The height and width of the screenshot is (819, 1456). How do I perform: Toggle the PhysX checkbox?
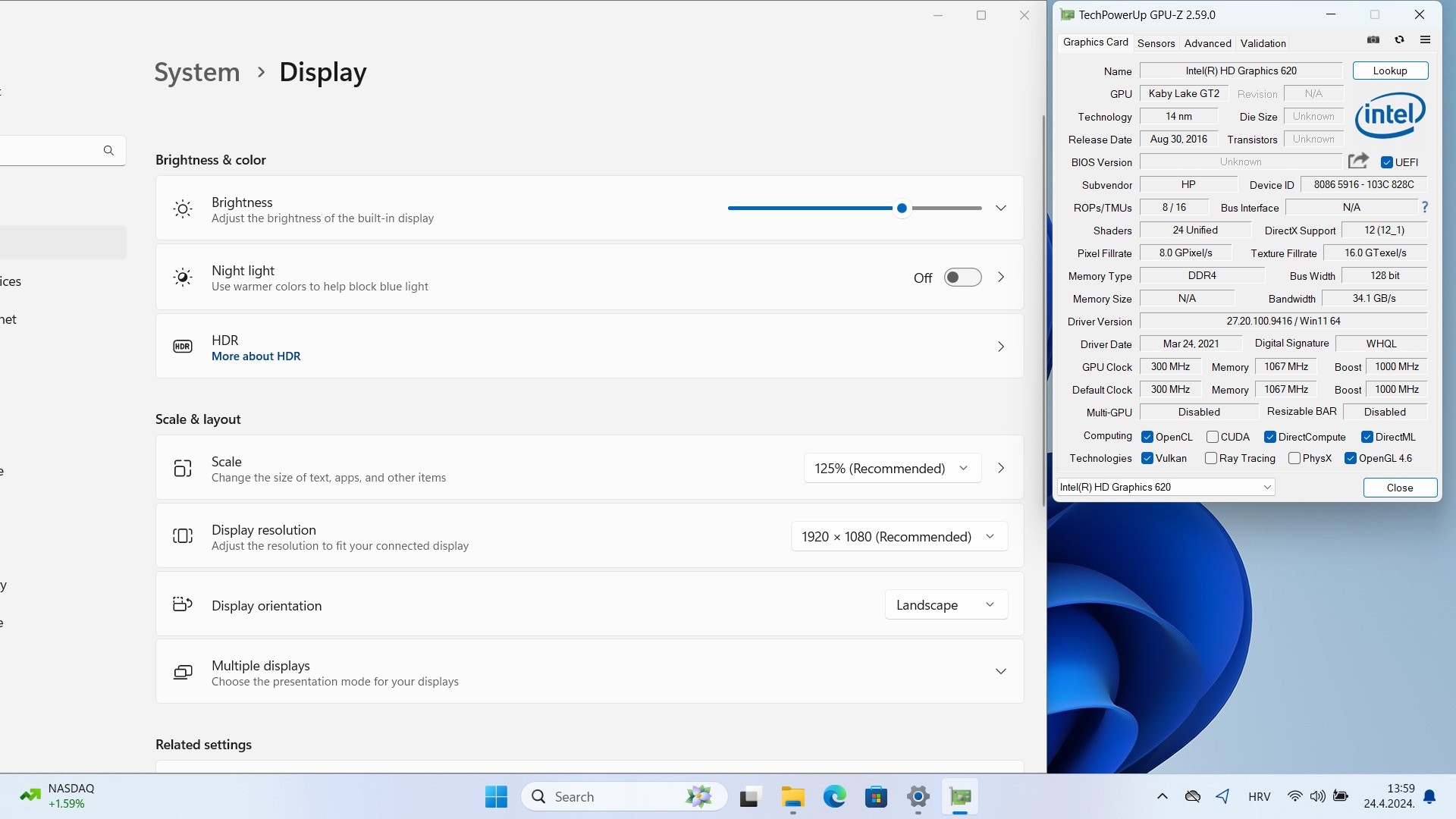tap(1294, 458)
